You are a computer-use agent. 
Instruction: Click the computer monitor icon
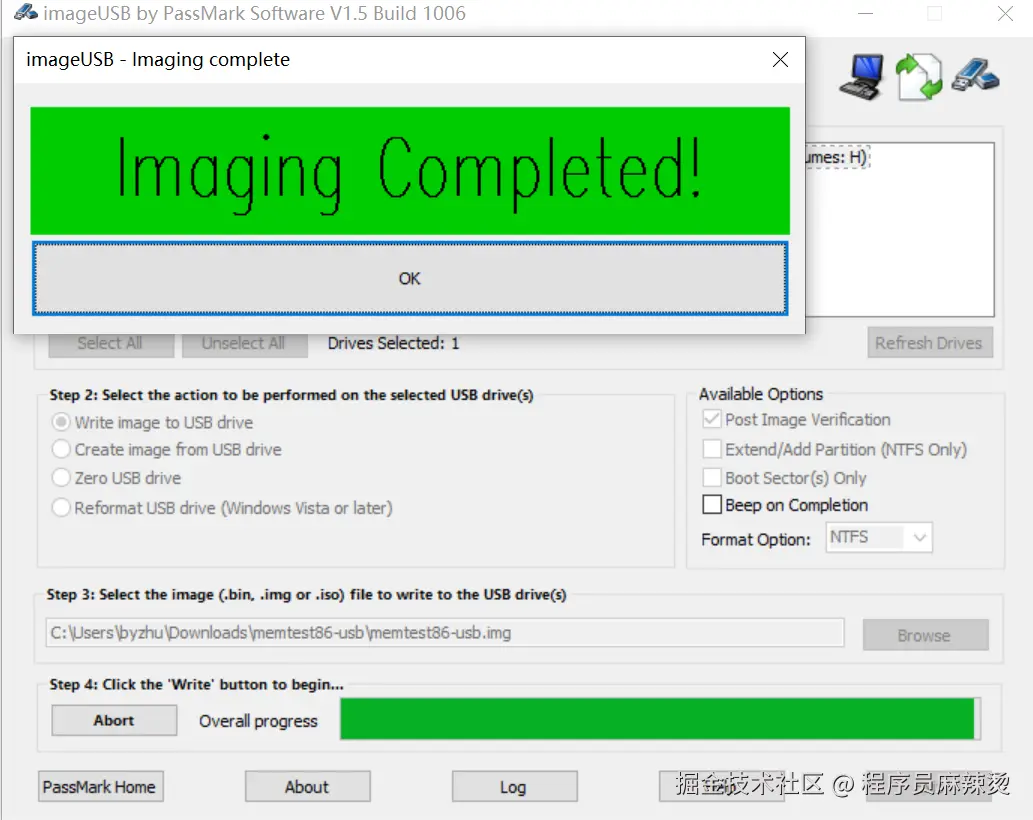(862, 76)
